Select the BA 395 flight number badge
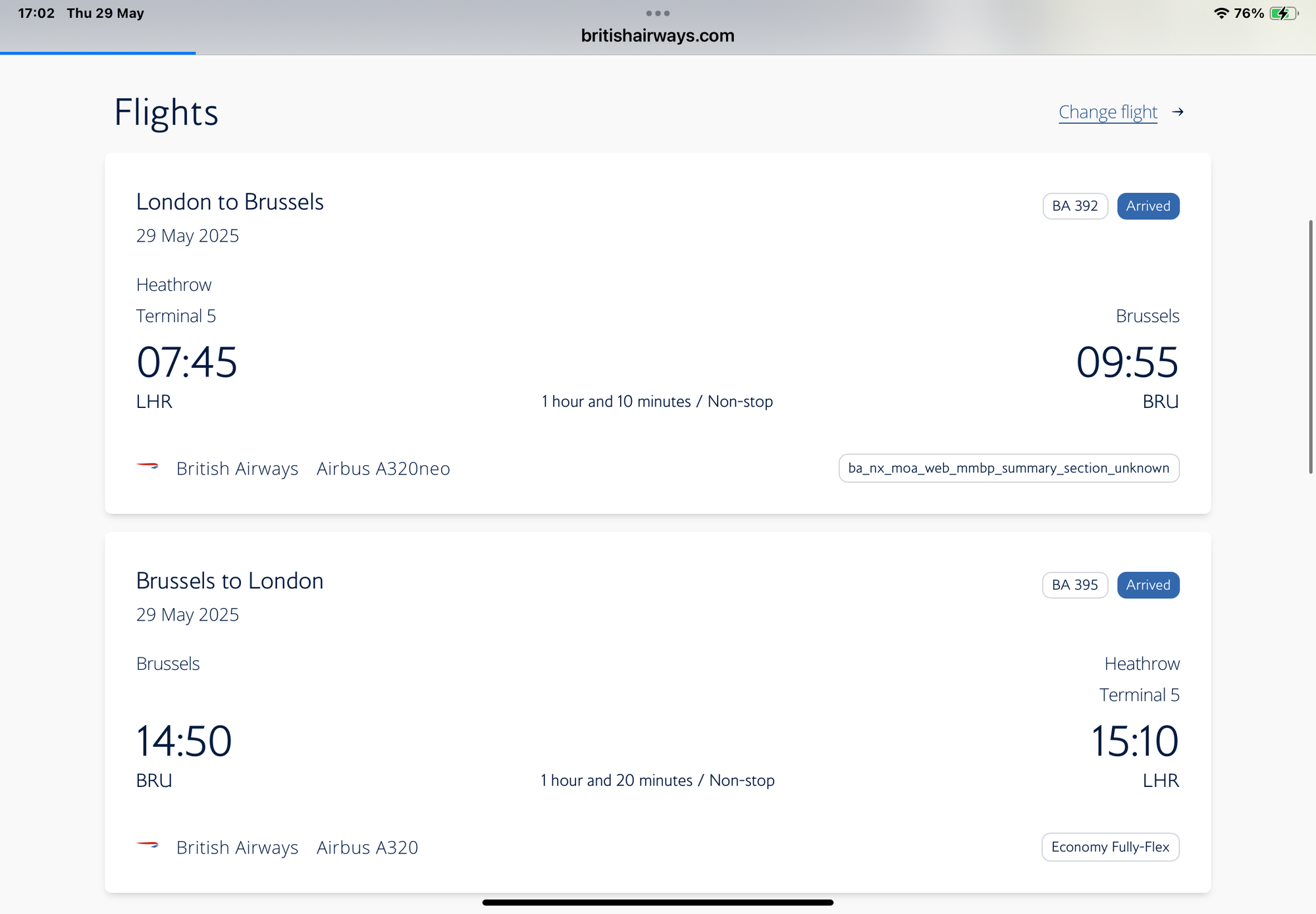Screen dimensions: 1316x914 click(x=1075, y=585)
